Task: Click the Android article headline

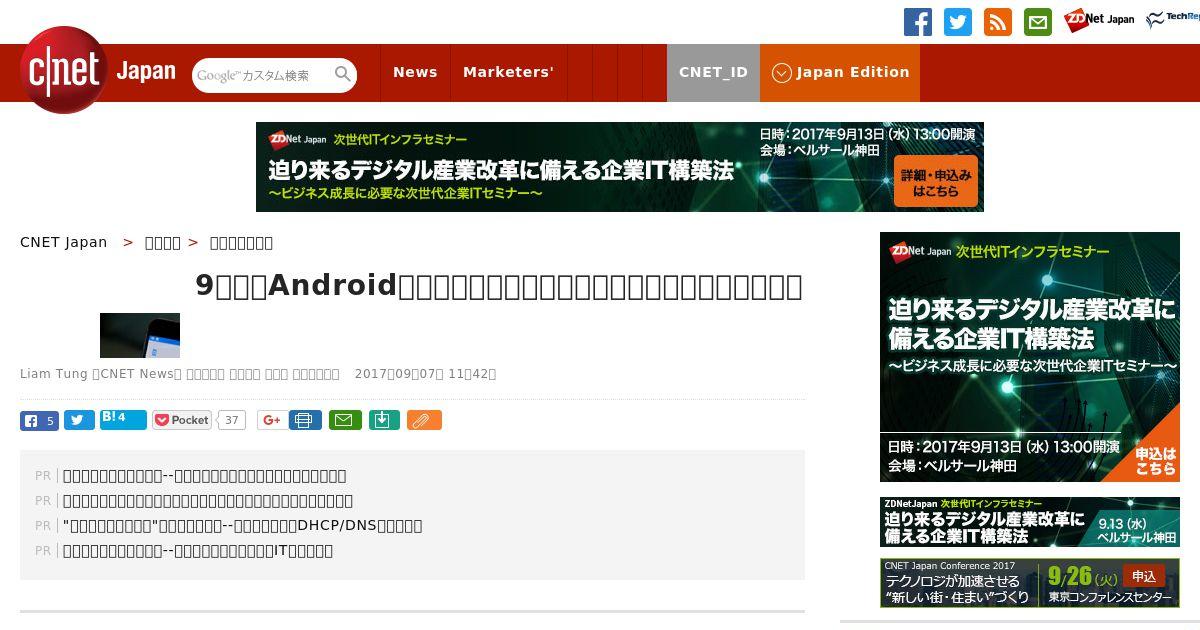Action: [x=499, y=286]
